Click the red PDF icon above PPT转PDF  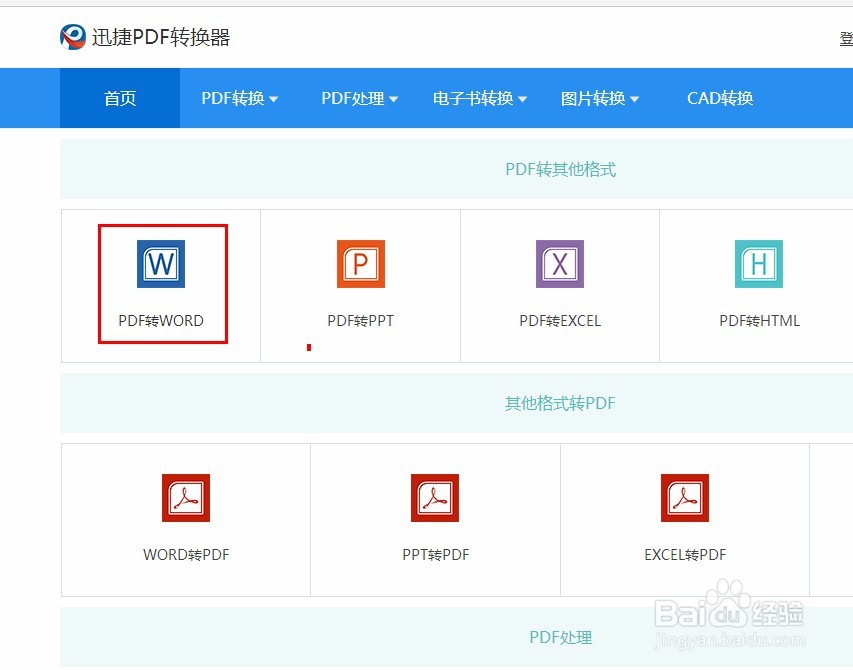(435, 498)
